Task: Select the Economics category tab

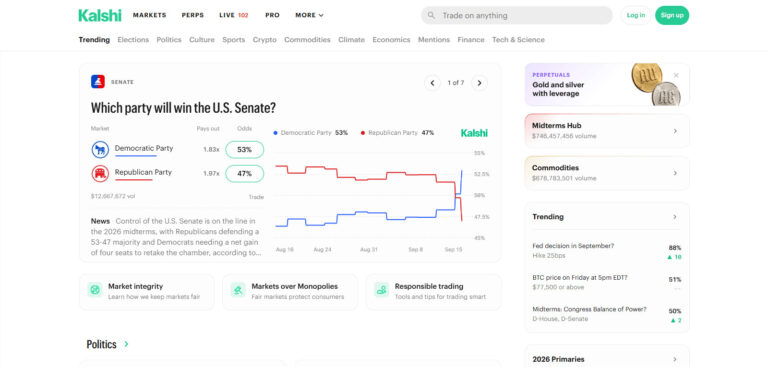Action: [391, 40]
